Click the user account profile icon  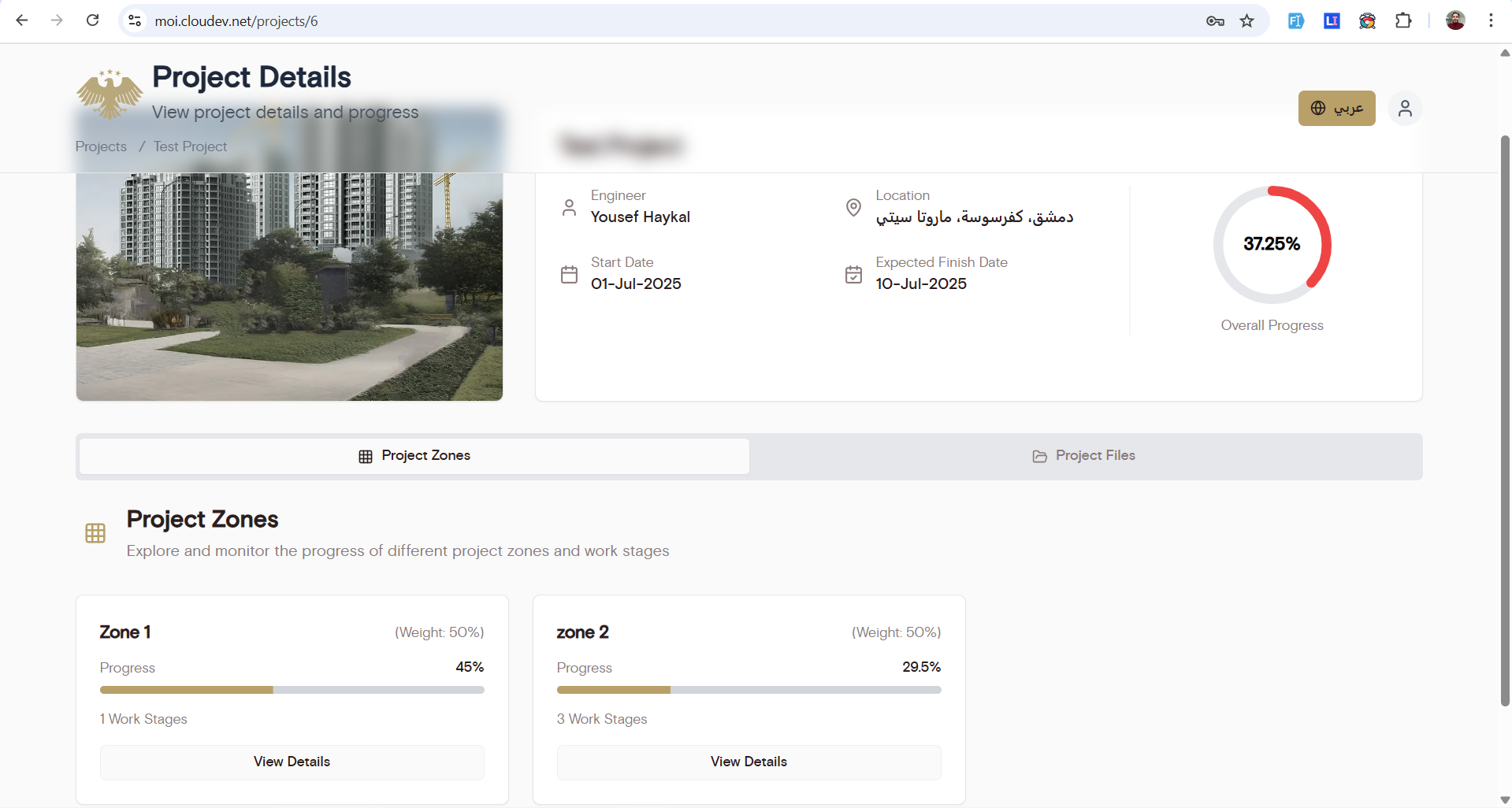pyautogui.click(x=1404, y=109)
